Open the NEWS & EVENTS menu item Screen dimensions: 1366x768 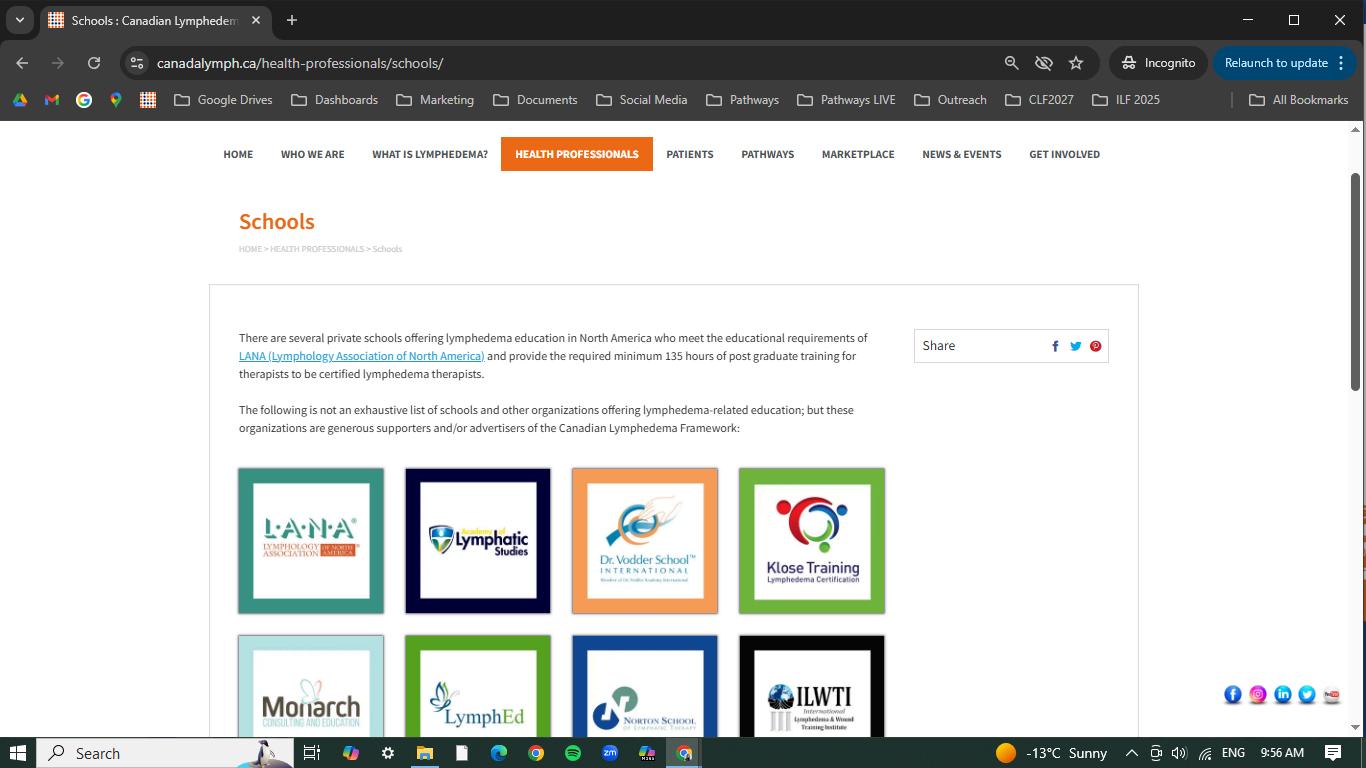tap(962, 154)
